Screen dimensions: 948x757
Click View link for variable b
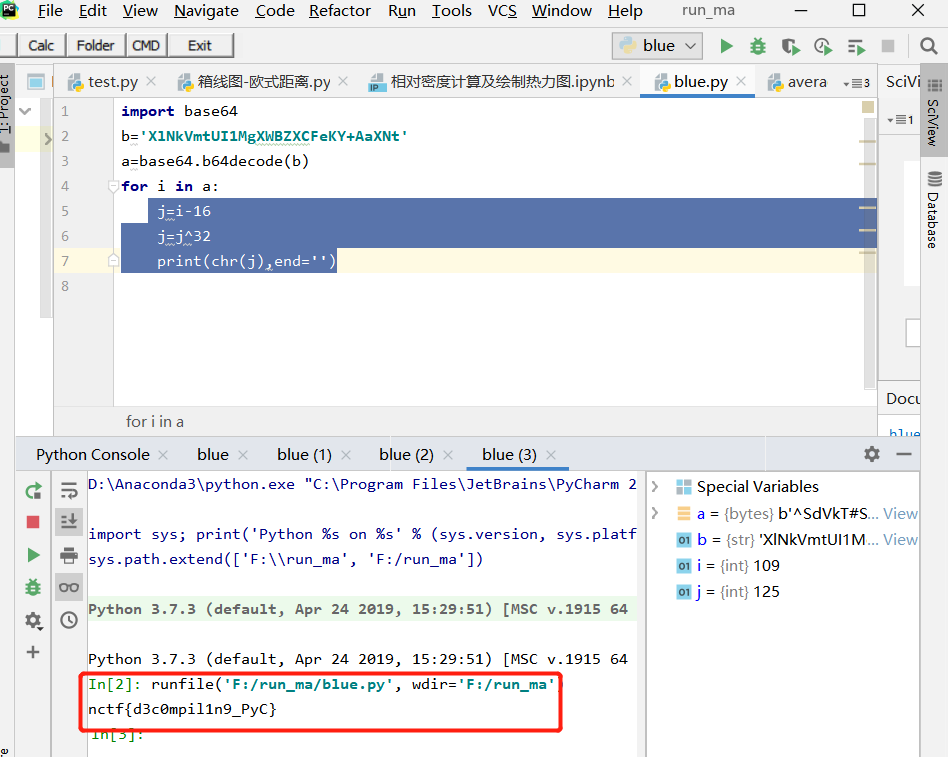(x=900, y=540)
